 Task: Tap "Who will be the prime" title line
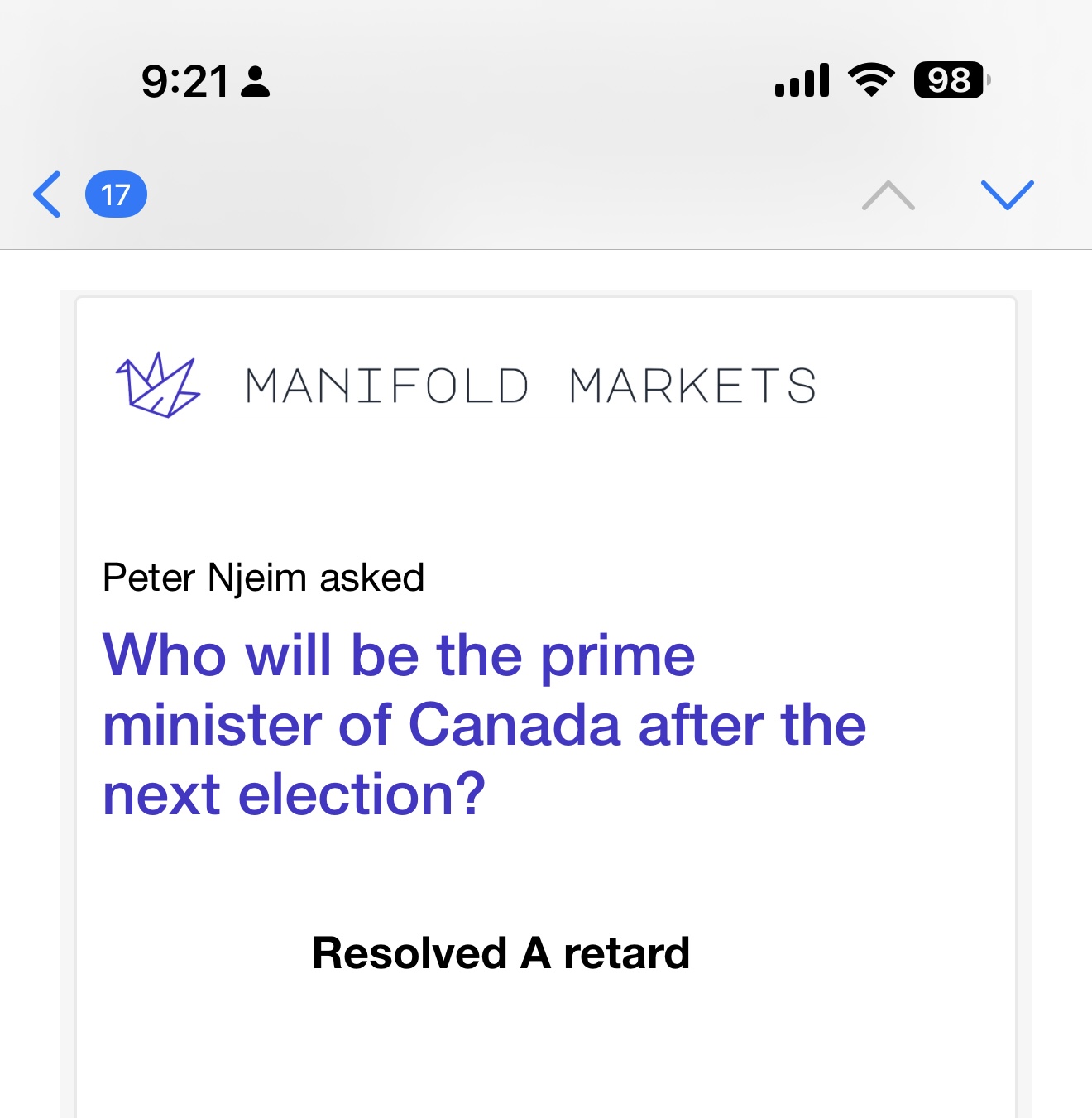click(x=399, y=655)
